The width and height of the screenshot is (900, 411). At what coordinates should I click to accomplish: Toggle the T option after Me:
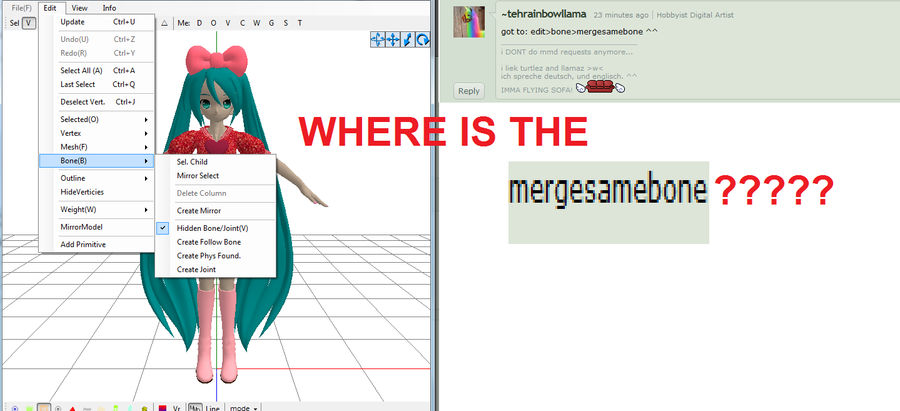point(300,23)
